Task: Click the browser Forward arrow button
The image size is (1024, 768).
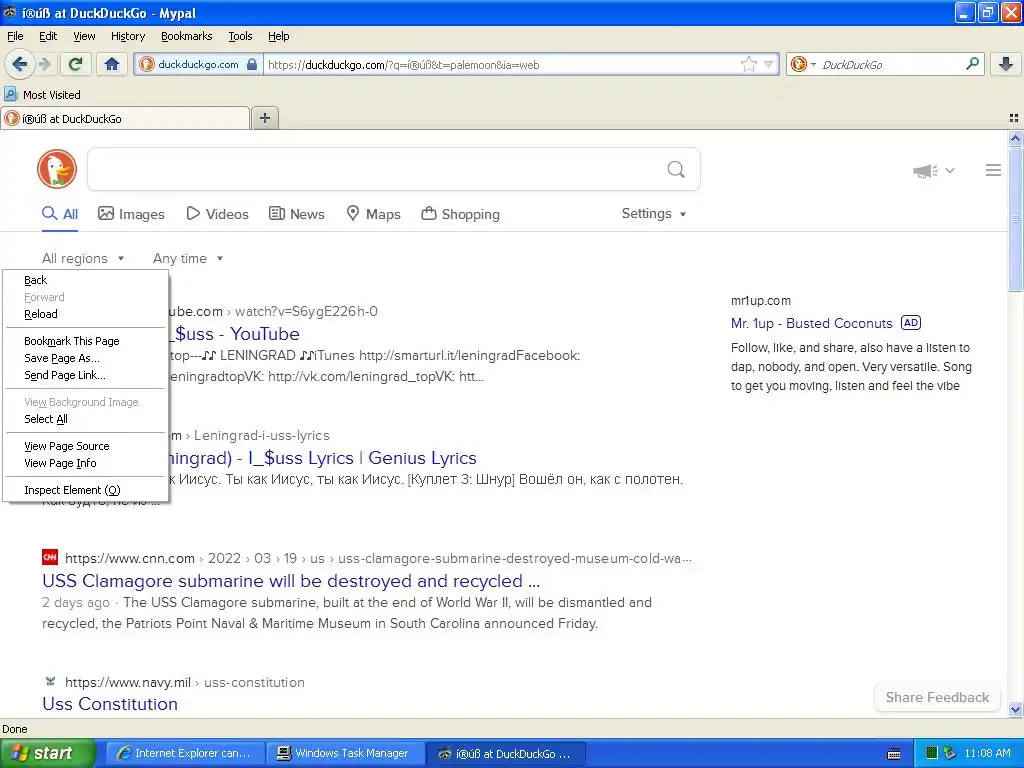Action: tap(44, 64)
